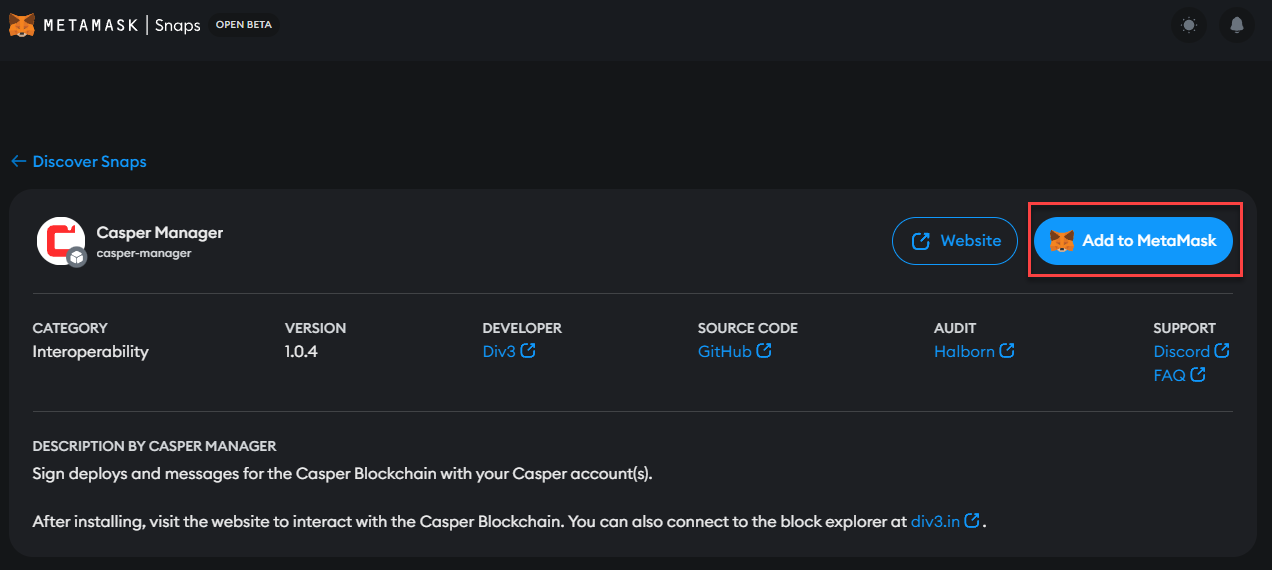Image resolution: width=1272 pixels, height=570 pixels.
Task: Click external-link icon next to Div3
Action: pos(528,351)
